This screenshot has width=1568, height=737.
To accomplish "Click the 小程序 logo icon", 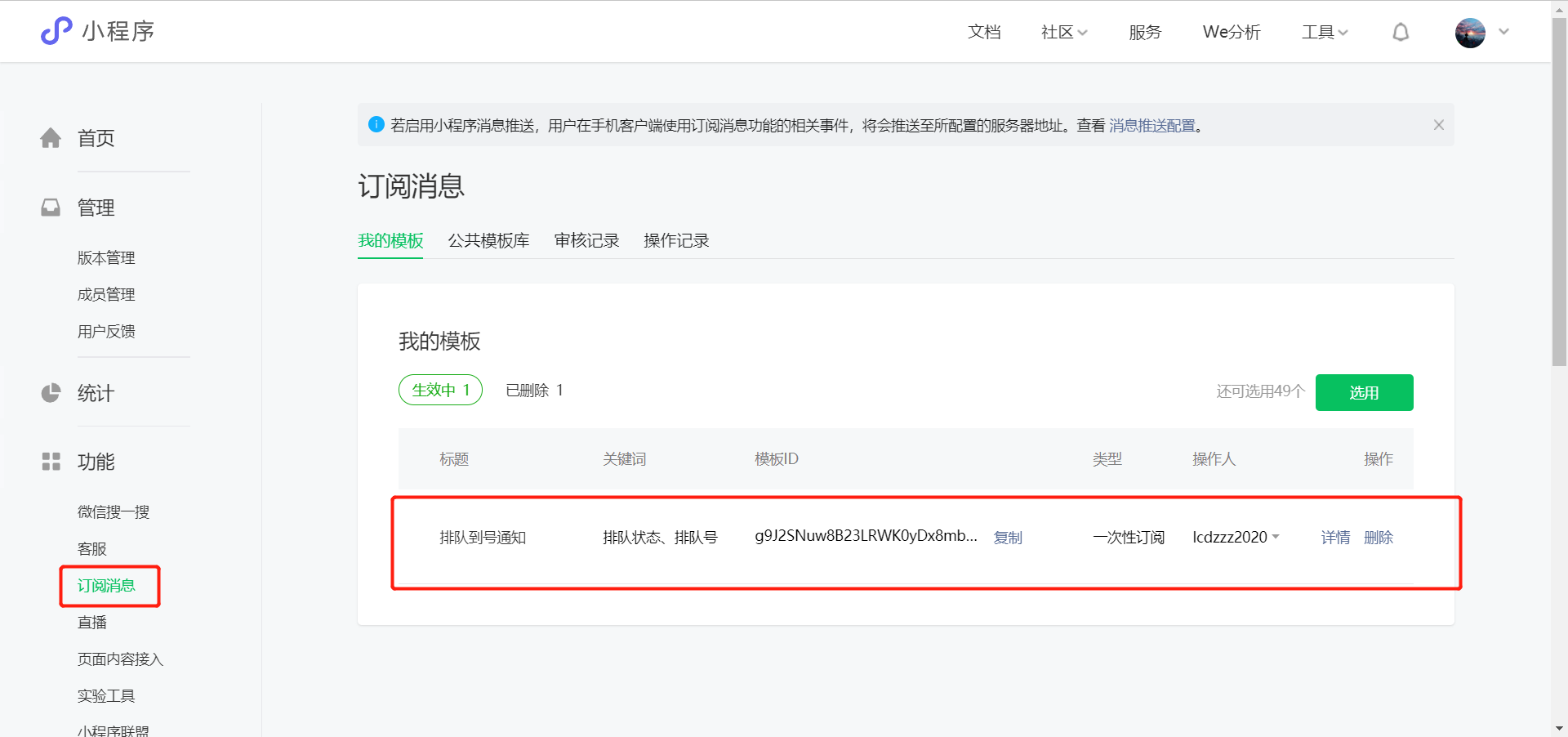I will [56, 31].
